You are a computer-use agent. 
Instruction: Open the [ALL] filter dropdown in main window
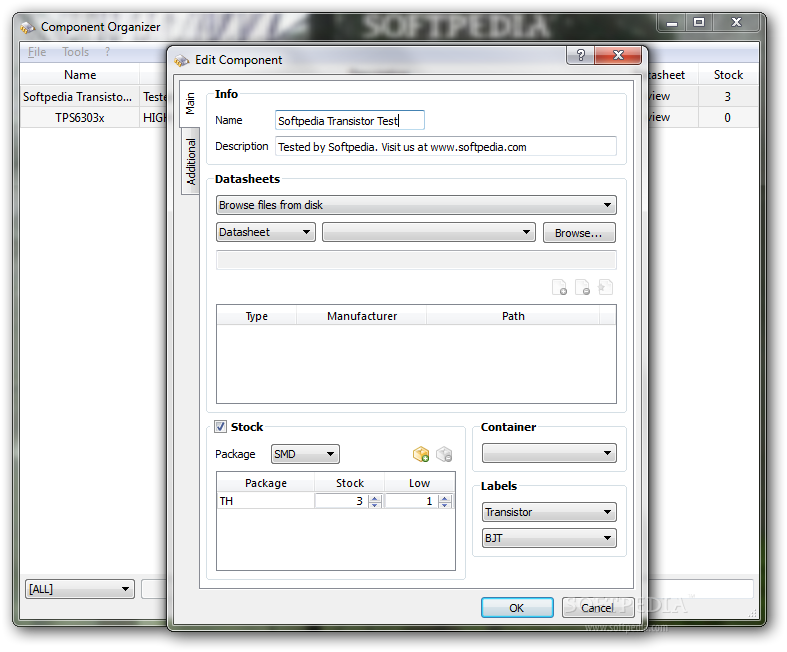(x=80, y=589)
